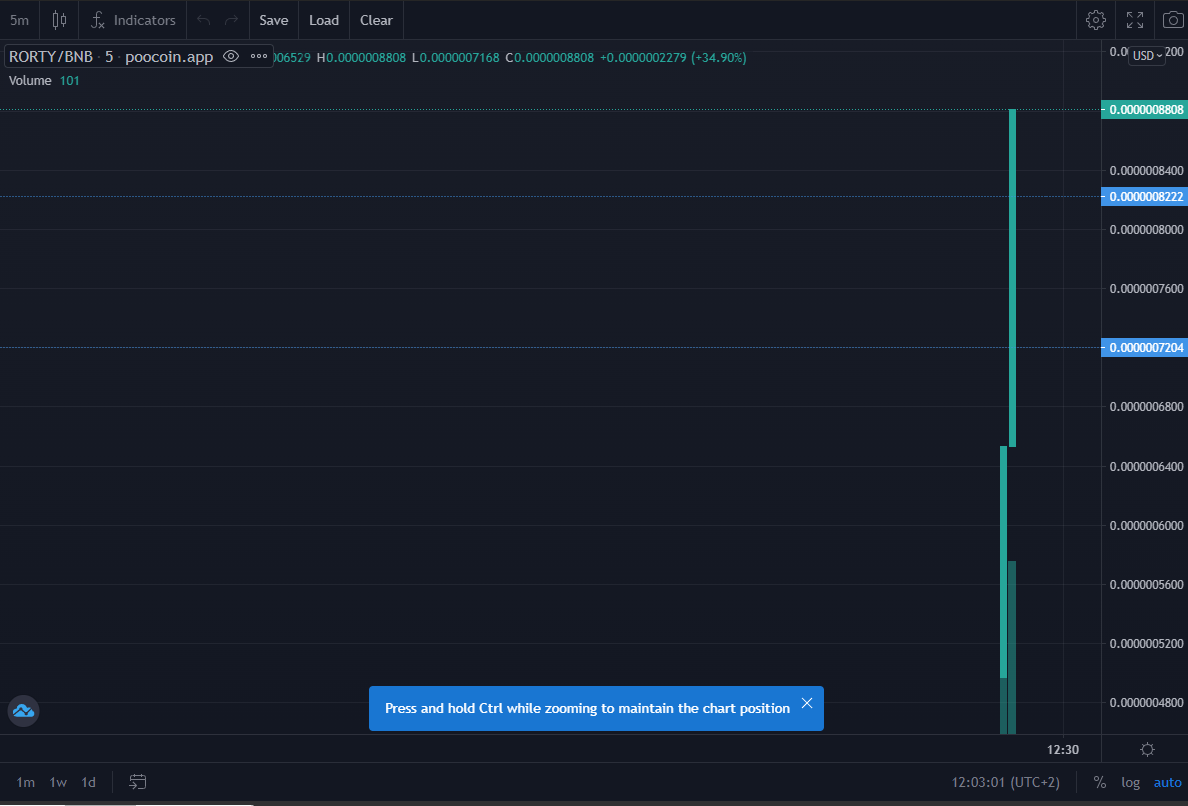This screenshot has width=1188, height=806.
Task: Change the candle chart style icon
Action: tap(58, 20)
